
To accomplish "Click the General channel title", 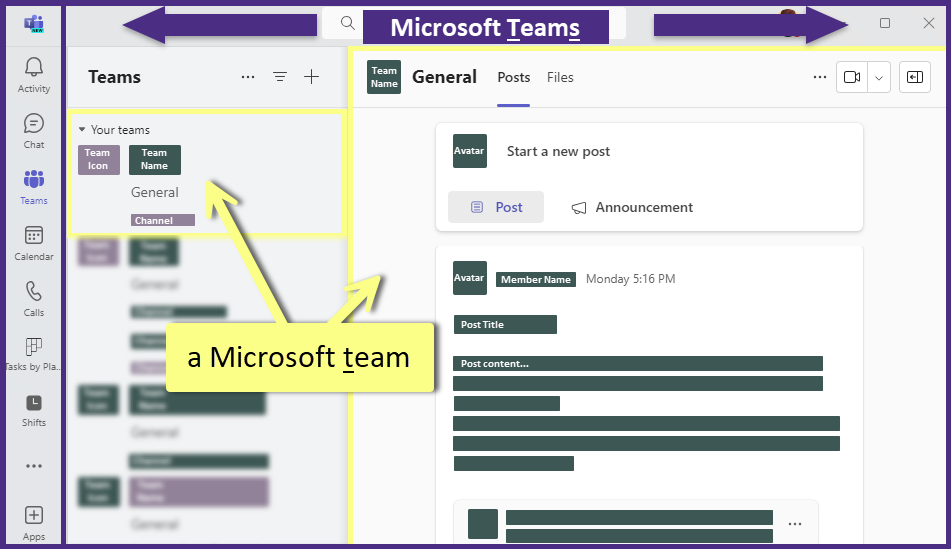I will tap(444, 77).
